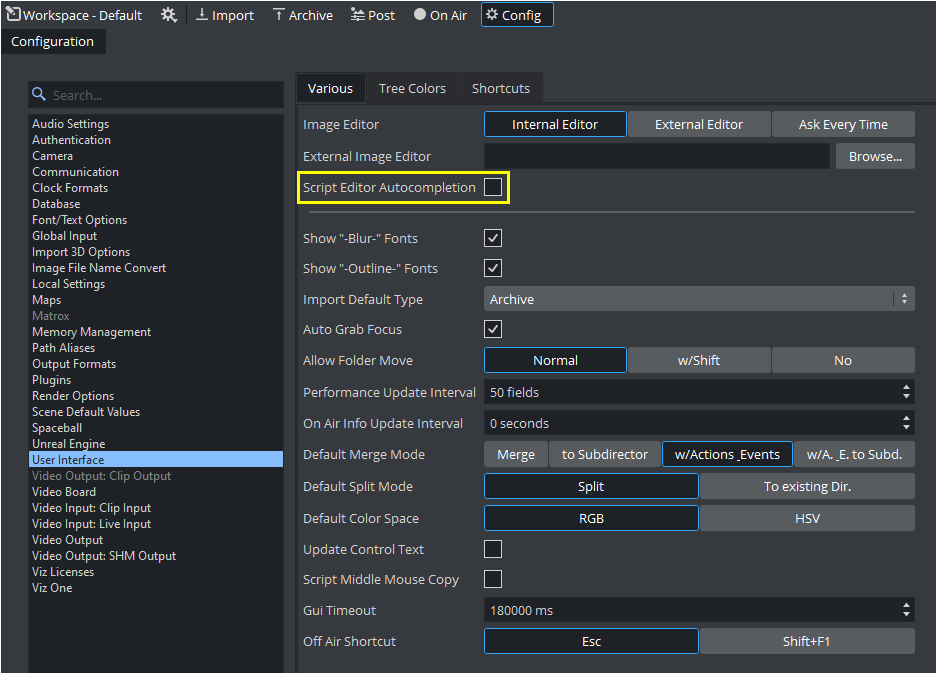Select HSV as Default Color Space
The width and height of the screenshot is (936, 682).
tap(806, 518)
